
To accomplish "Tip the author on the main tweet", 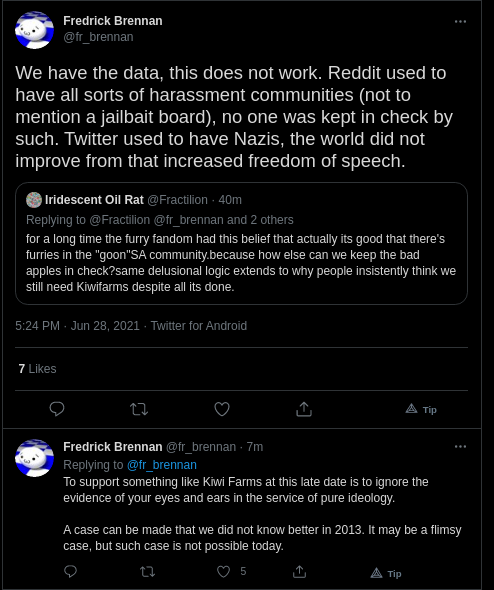I will [x=421, y=409].
